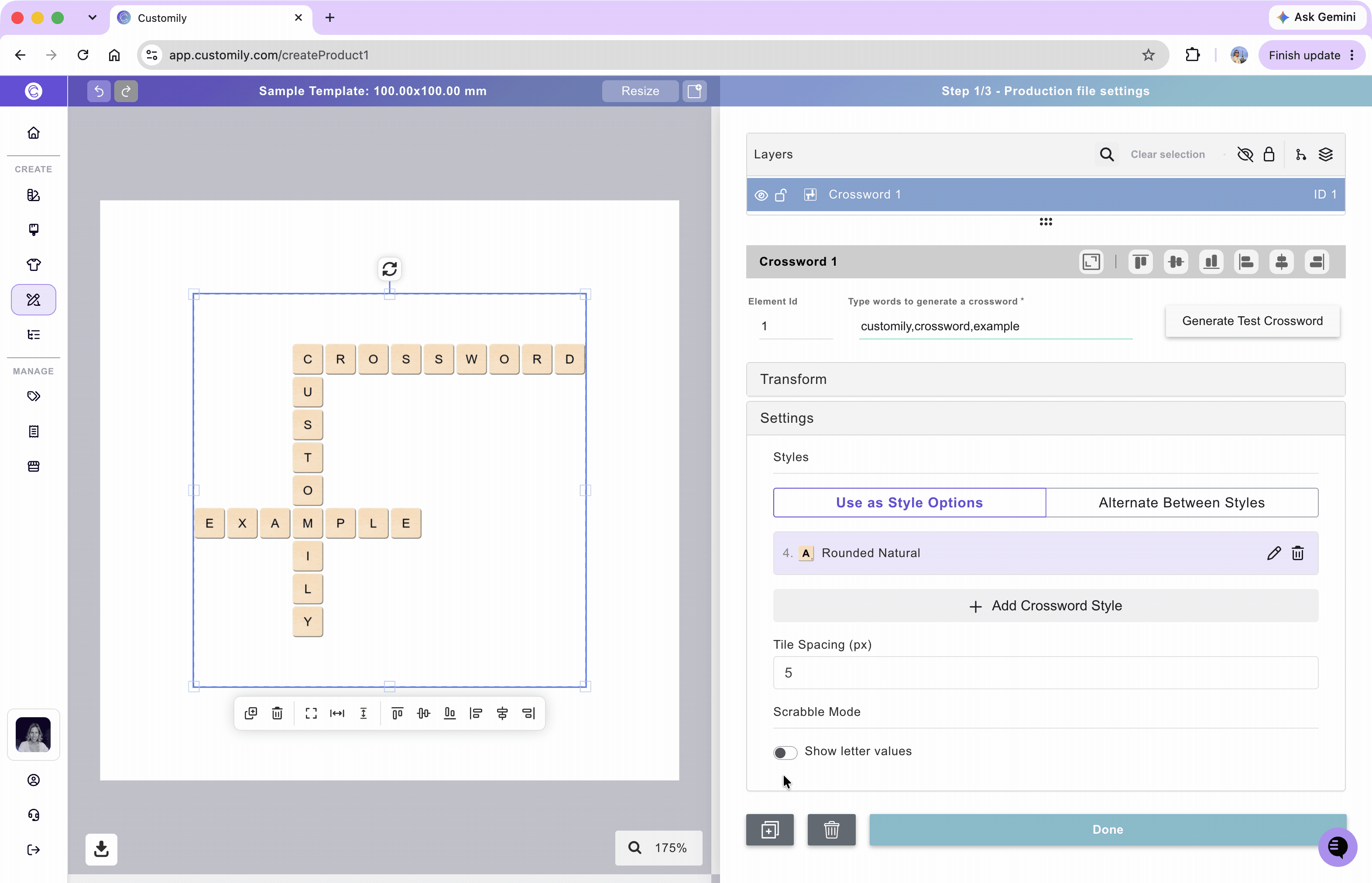
Task: Click the Tile Spacing input field
Action: pos(1046,673)
